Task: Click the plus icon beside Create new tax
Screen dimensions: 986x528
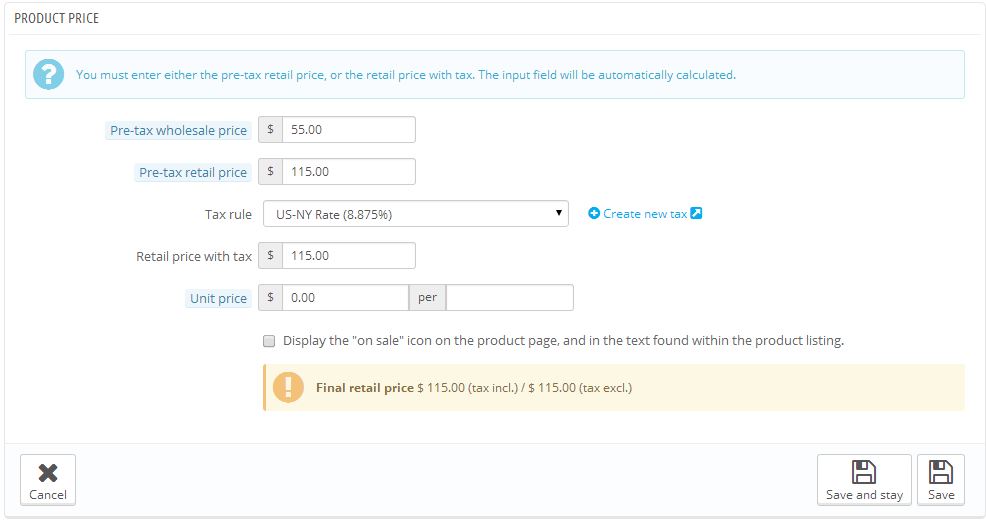Action: pyautogui.click(x=594, y=213)
